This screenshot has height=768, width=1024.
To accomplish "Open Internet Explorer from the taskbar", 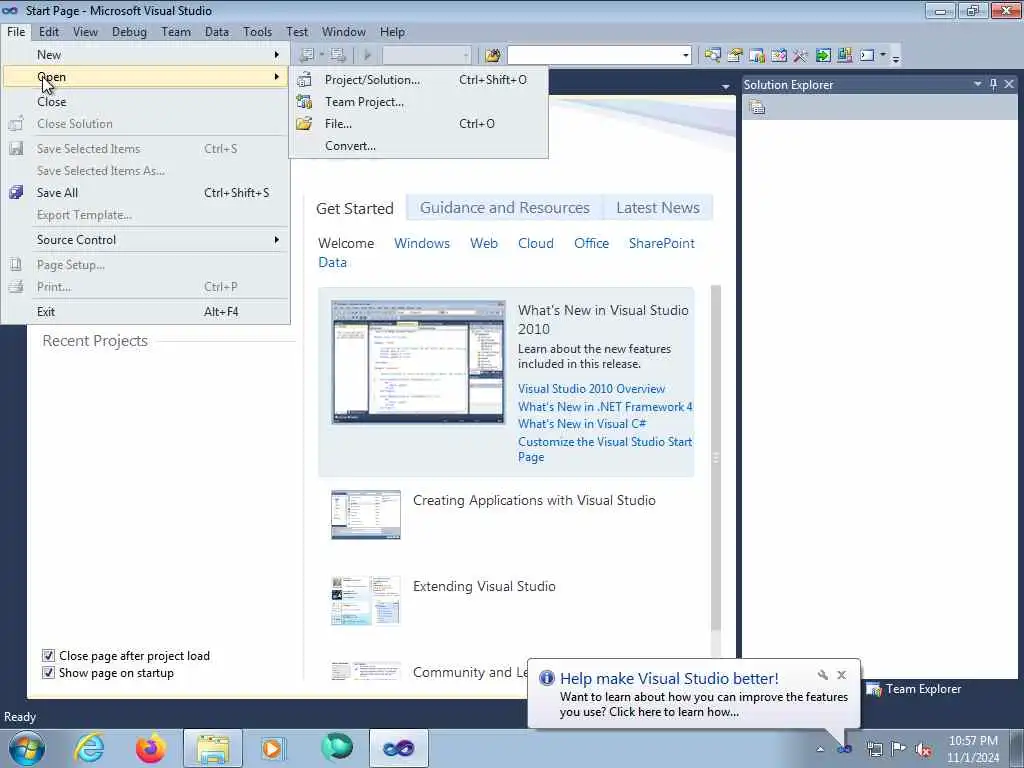I will (89, 748).
